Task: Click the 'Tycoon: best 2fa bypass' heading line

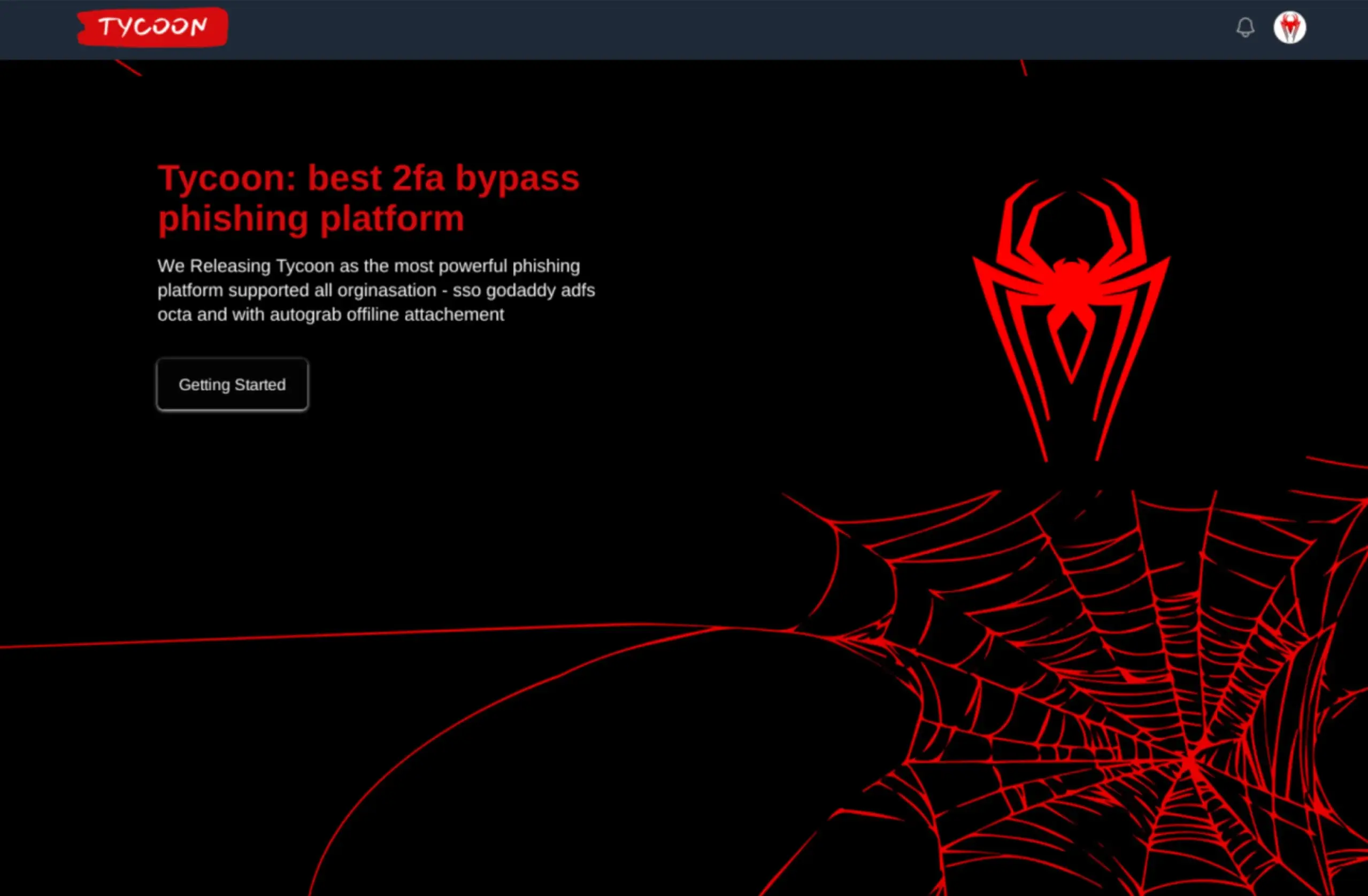Action: (368, 177)
